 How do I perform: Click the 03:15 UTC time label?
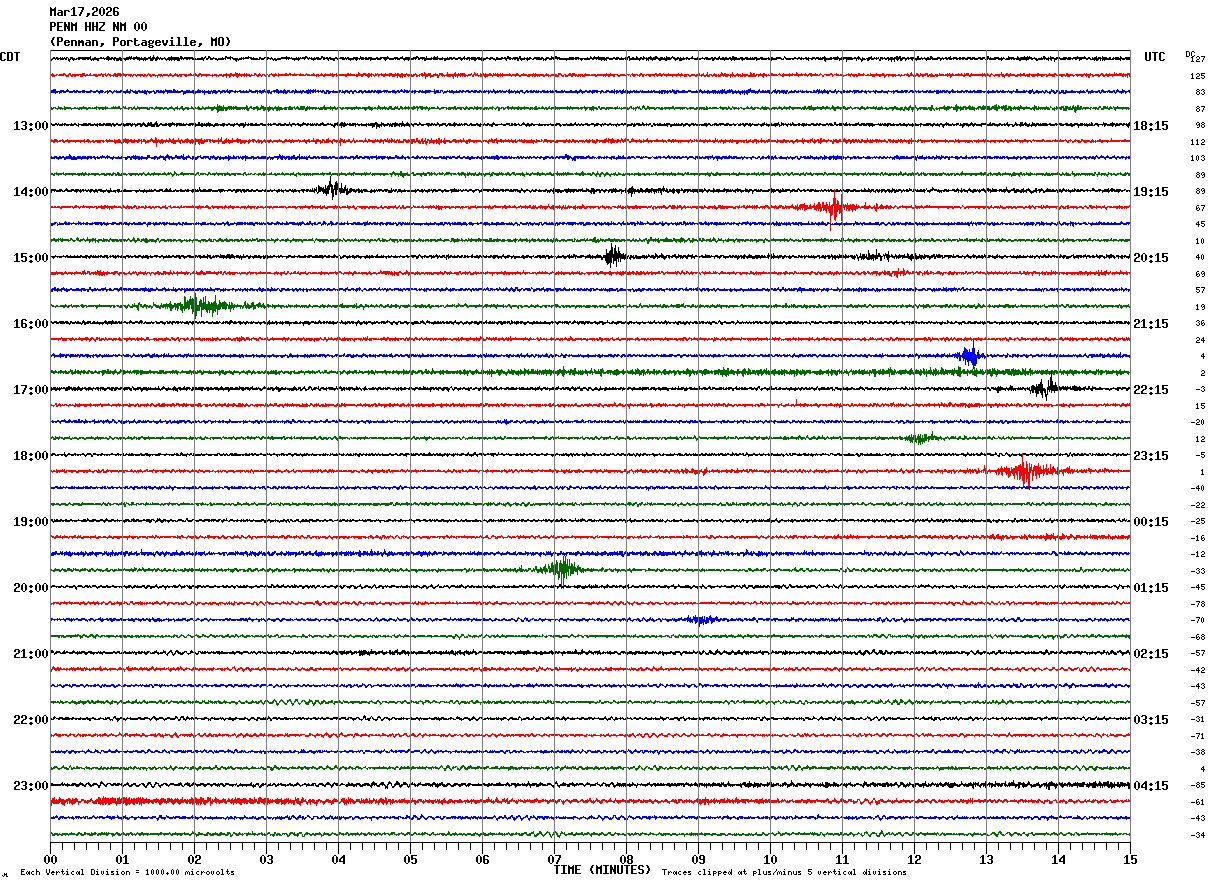pyautogui.click(x=1152, y=720)
